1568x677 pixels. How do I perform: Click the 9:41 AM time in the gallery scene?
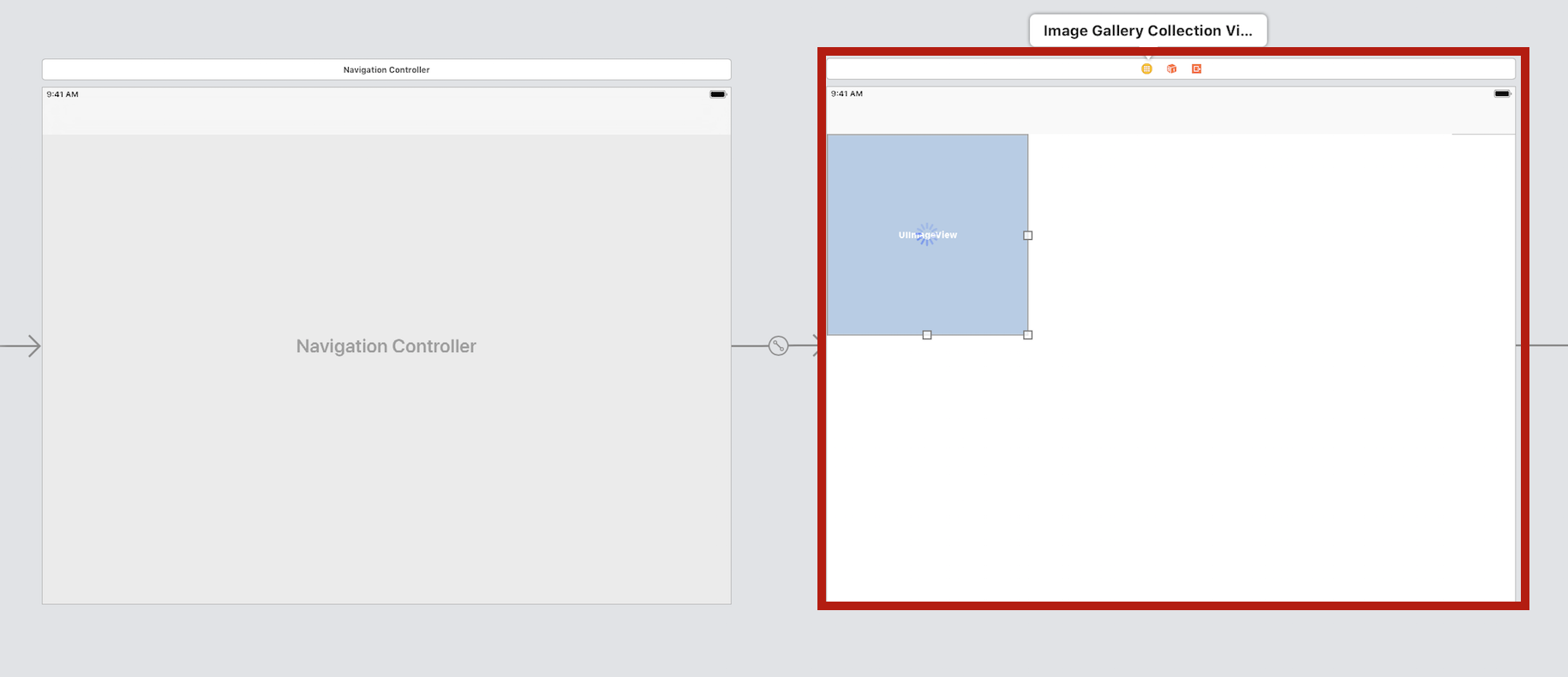[847, 93]
